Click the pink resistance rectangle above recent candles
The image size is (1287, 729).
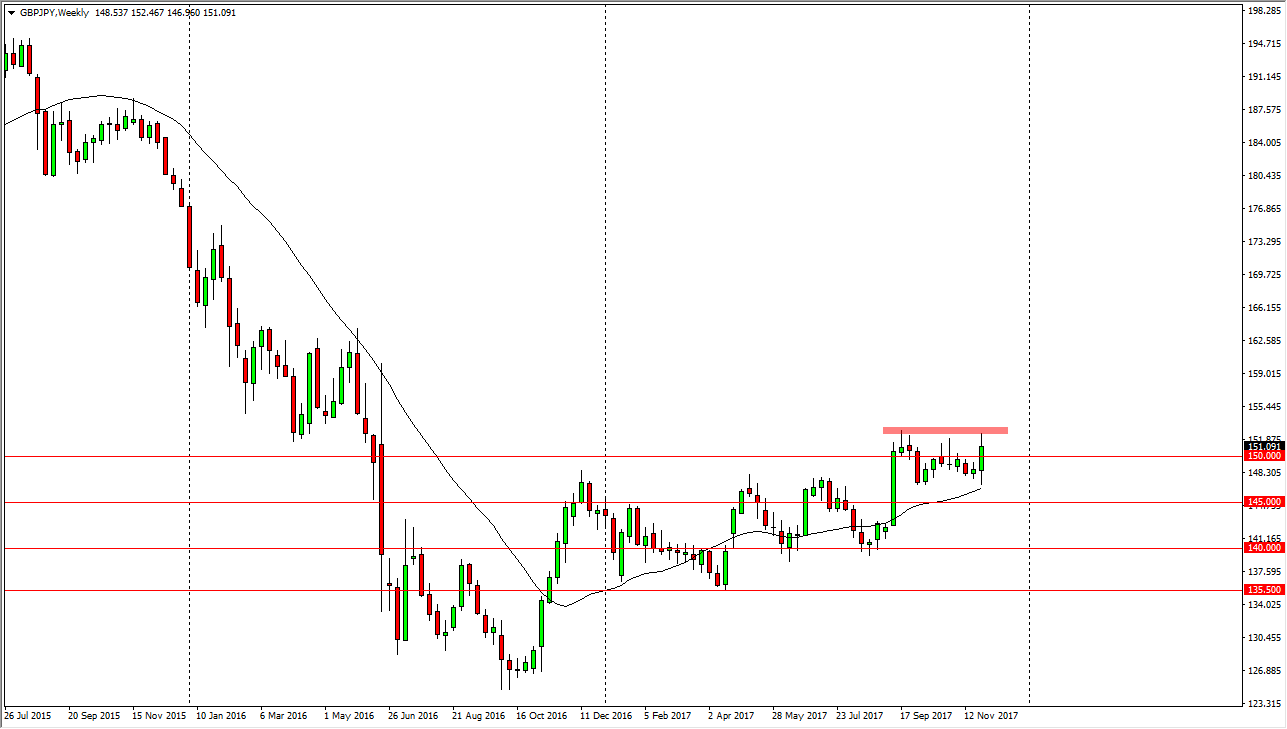[x=945, y=430]
